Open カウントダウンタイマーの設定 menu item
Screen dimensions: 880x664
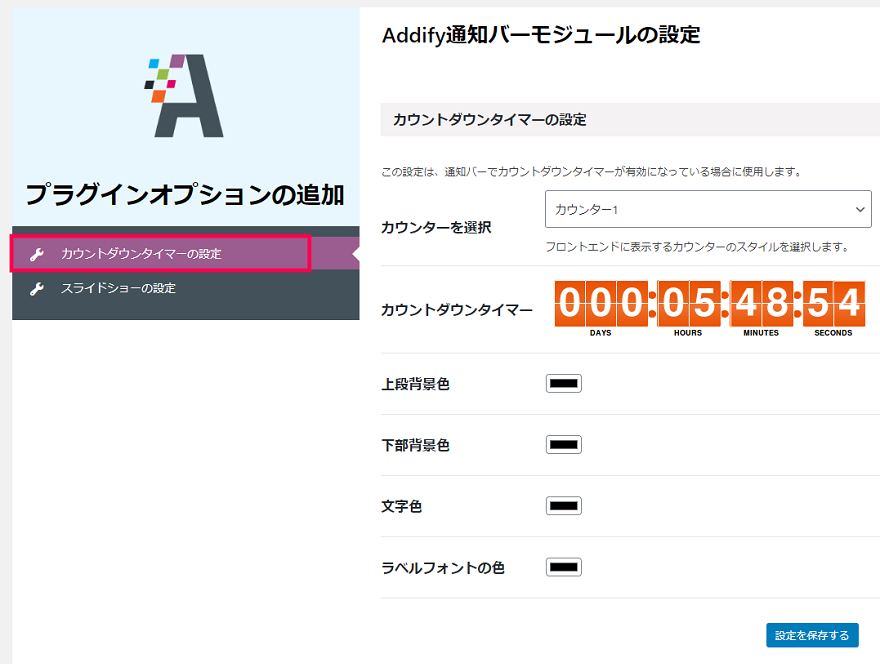[x=185, y=254]
